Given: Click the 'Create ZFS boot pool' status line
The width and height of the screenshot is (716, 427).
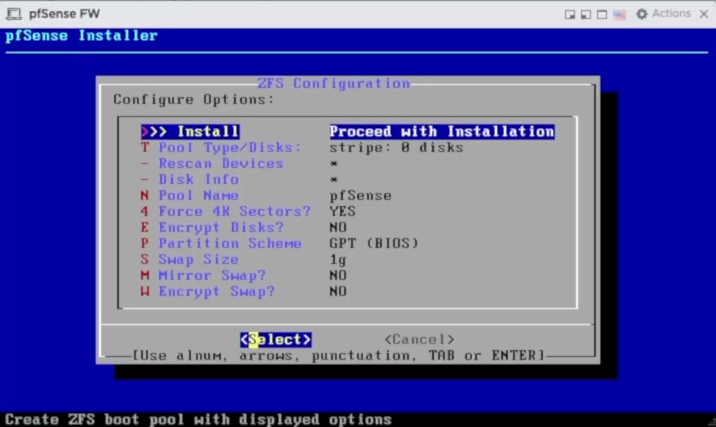Looking at the screenshot, I should pyautogui.click(x=198, y=419).
